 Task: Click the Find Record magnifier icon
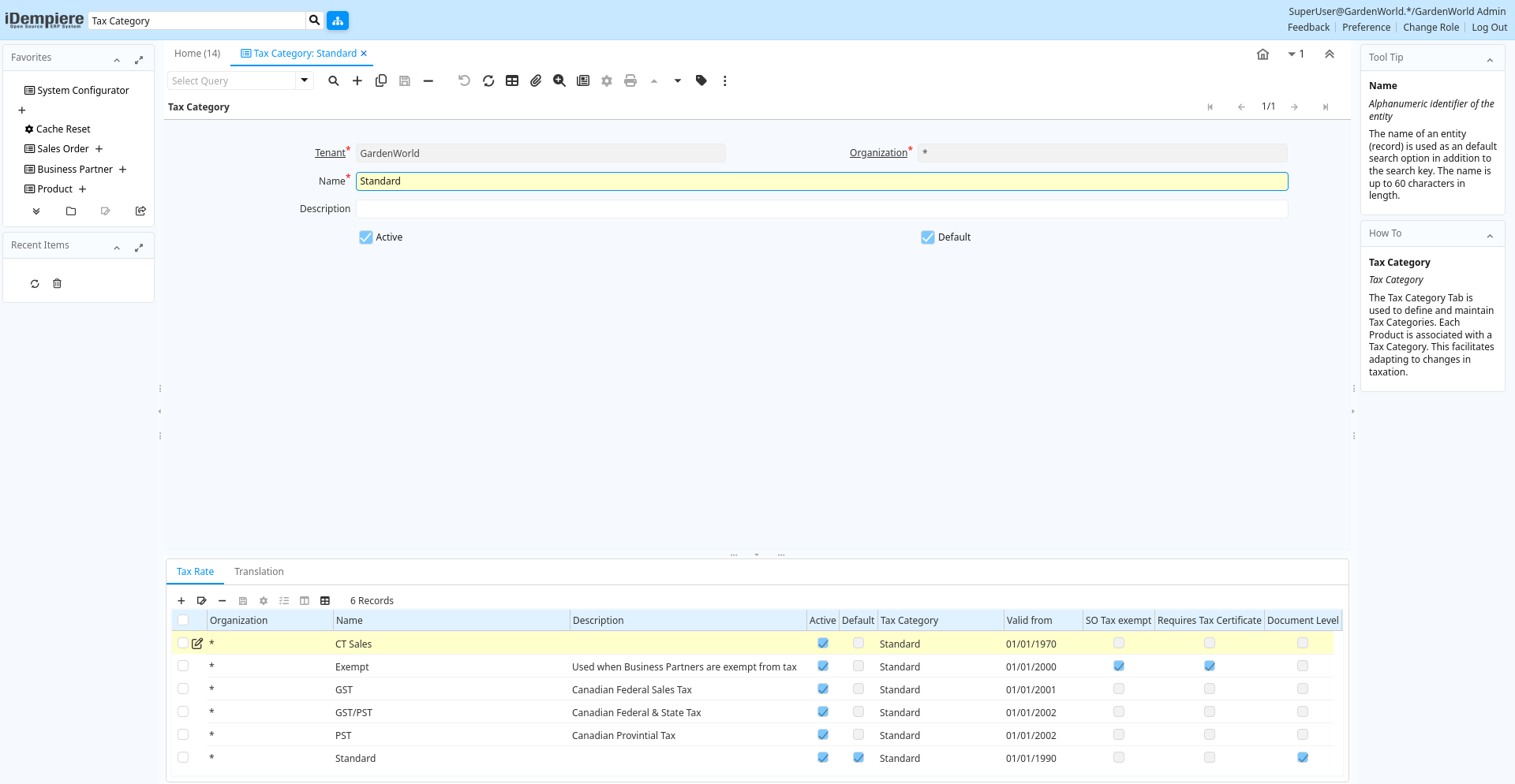tap(334, 80)
